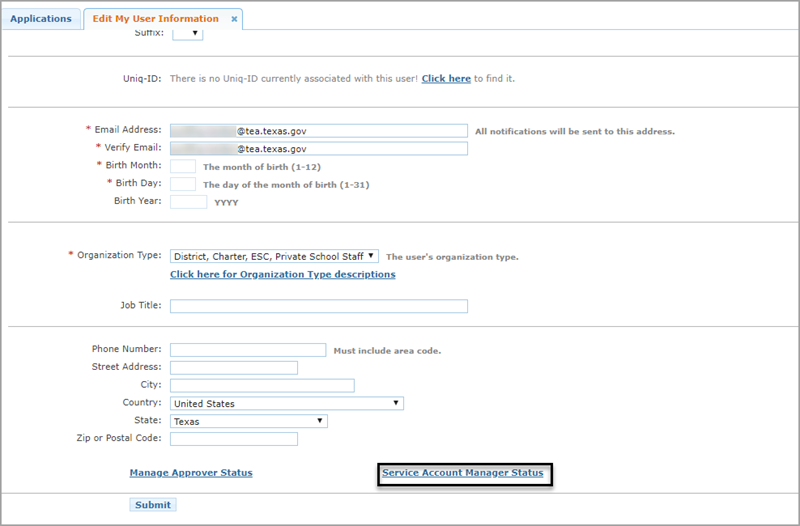Viewport: 800px width, 526px height.
Task: Switch to the Applications tab
Action: point(41,19)
